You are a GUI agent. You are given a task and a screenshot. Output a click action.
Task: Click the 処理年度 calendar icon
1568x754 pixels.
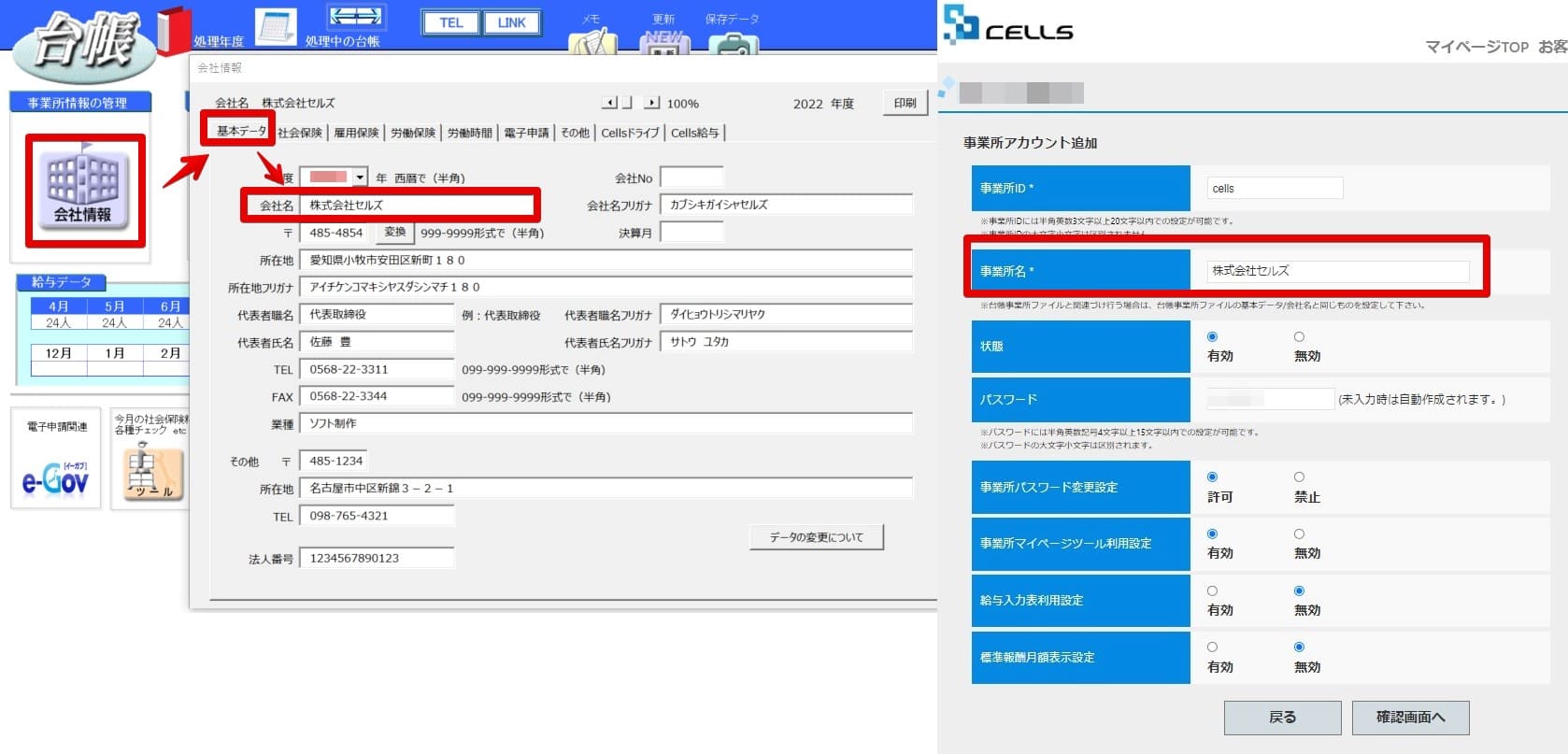click(x=276, y=25)
